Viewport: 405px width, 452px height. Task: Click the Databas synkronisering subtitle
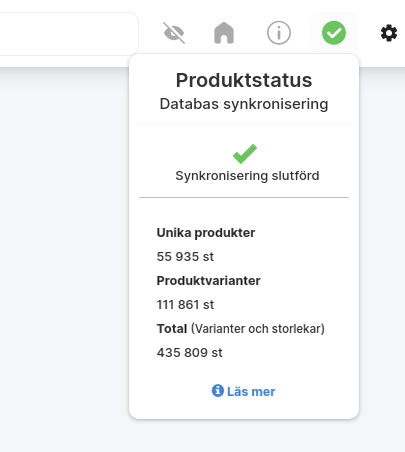244,104
